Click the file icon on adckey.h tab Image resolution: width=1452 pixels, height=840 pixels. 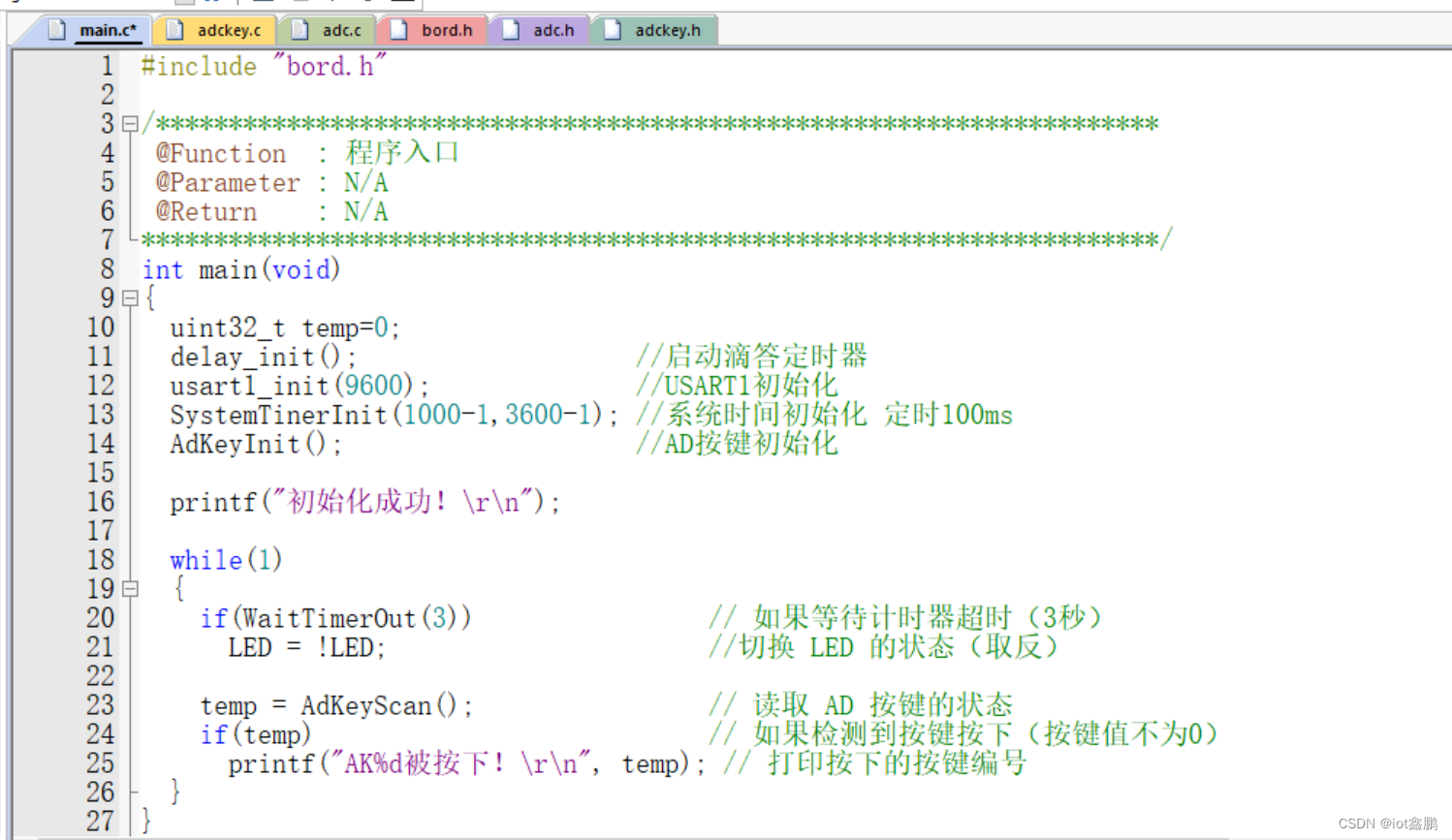612,30
